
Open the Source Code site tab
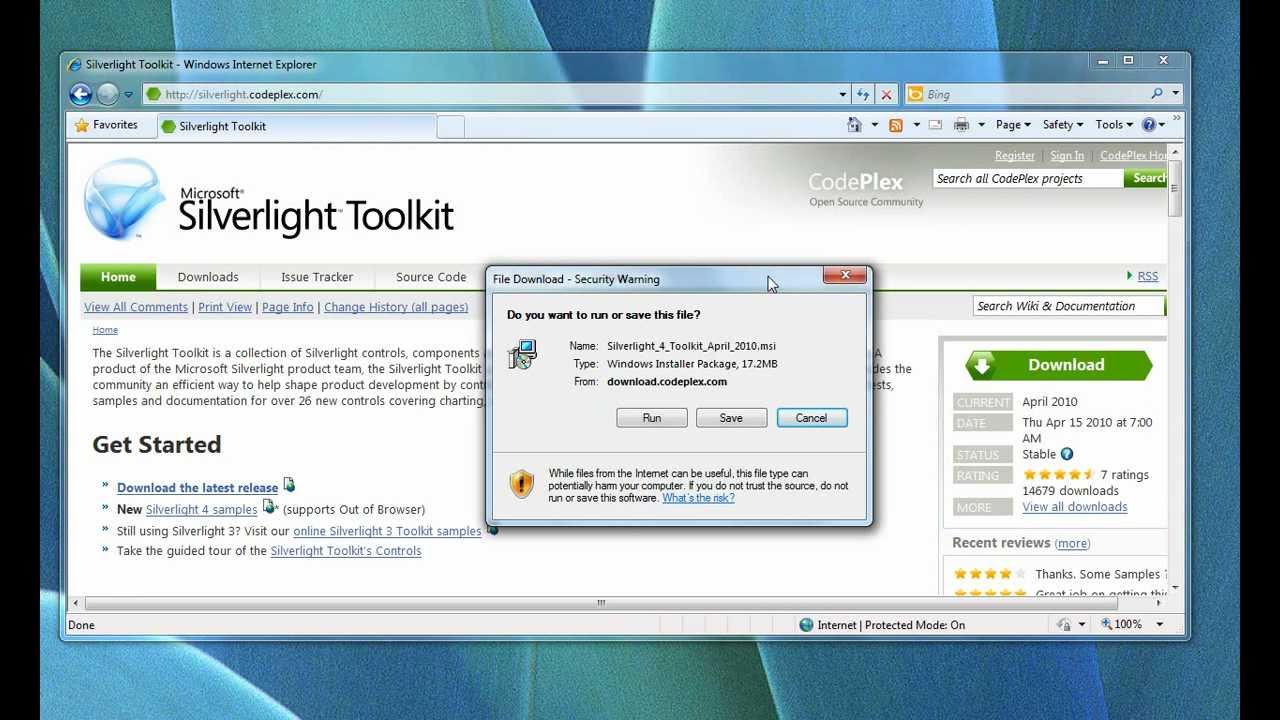point(431,277)
